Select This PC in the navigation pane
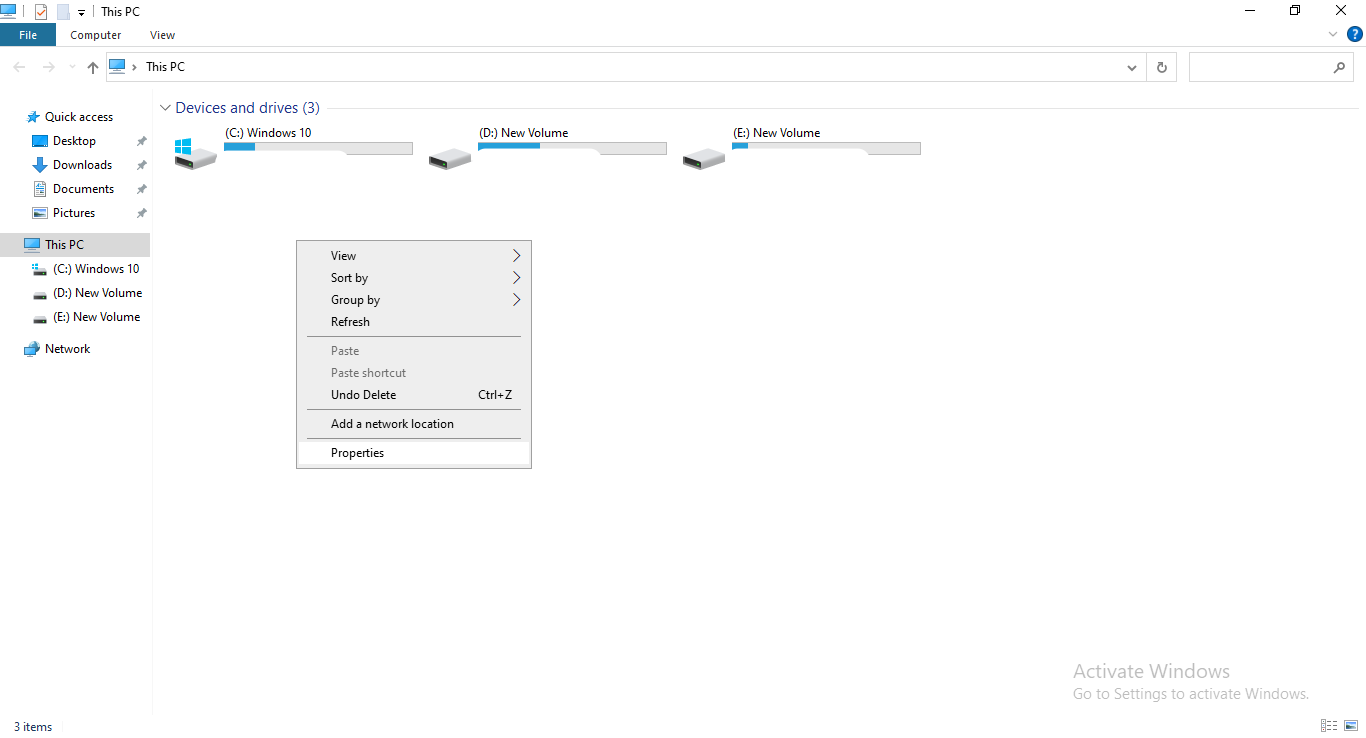 (x=75, y=245)
